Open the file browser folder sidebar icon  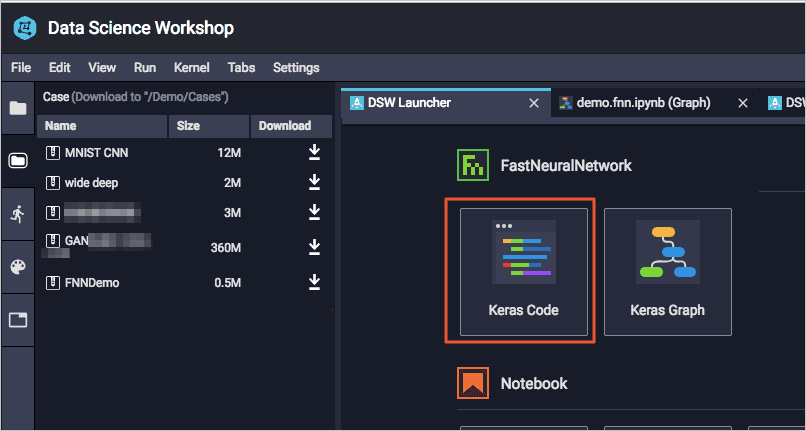(x=18, y=108)
